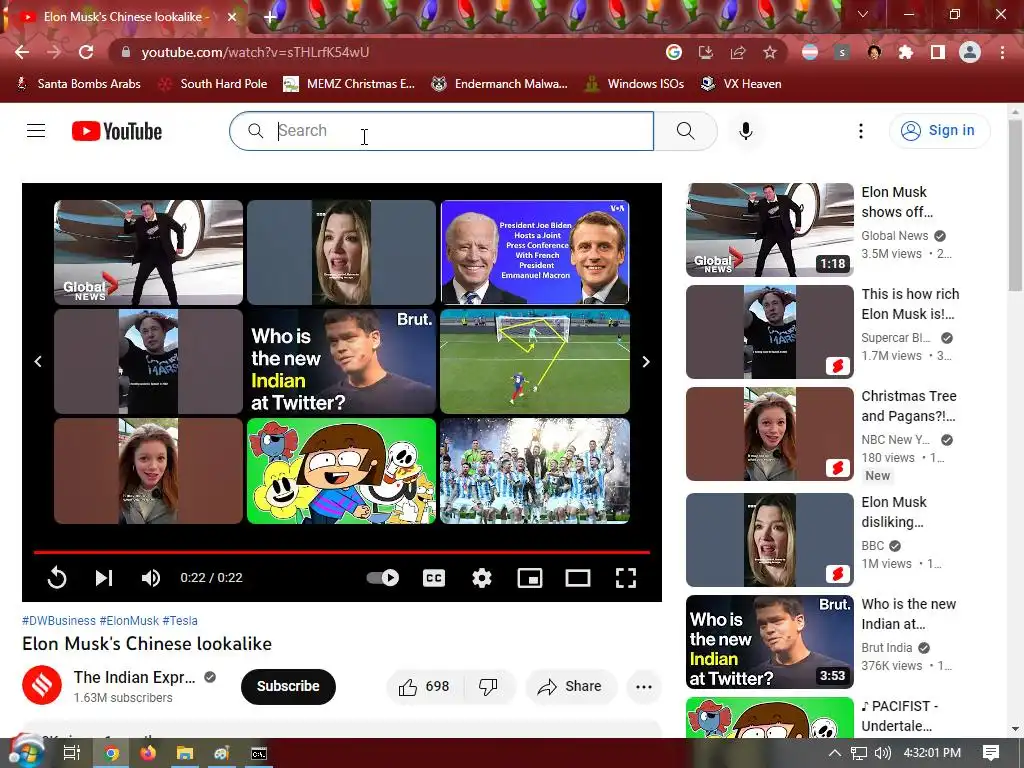Open the #DWBusiness hashtag
The height and width of the screenshot is (768, 1024).
click(59, 620)
